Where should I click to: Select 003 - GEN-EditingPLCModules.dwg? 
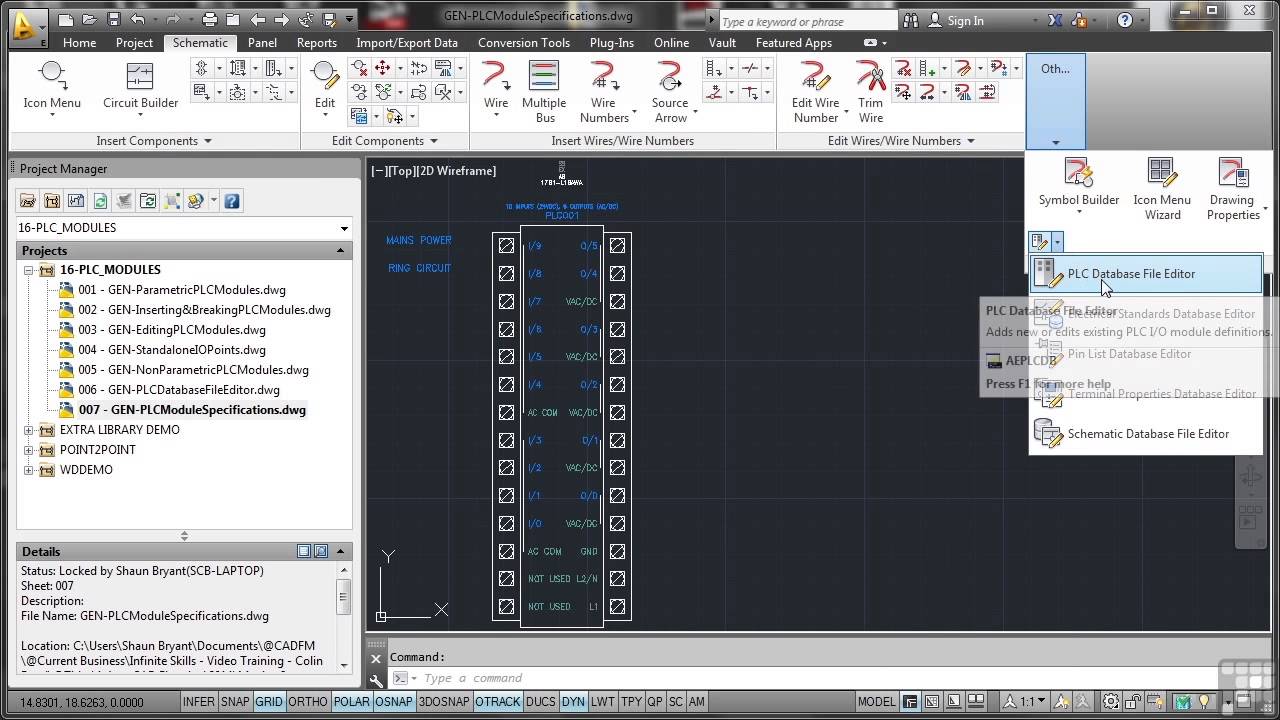(x=172, y=330)
